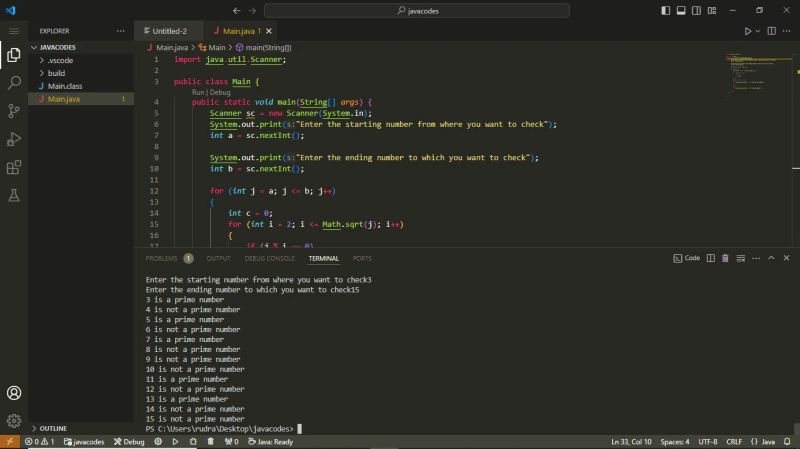Click the Run CodeLens link above main
The image size is (800, 449).
(x=198, y=92)
